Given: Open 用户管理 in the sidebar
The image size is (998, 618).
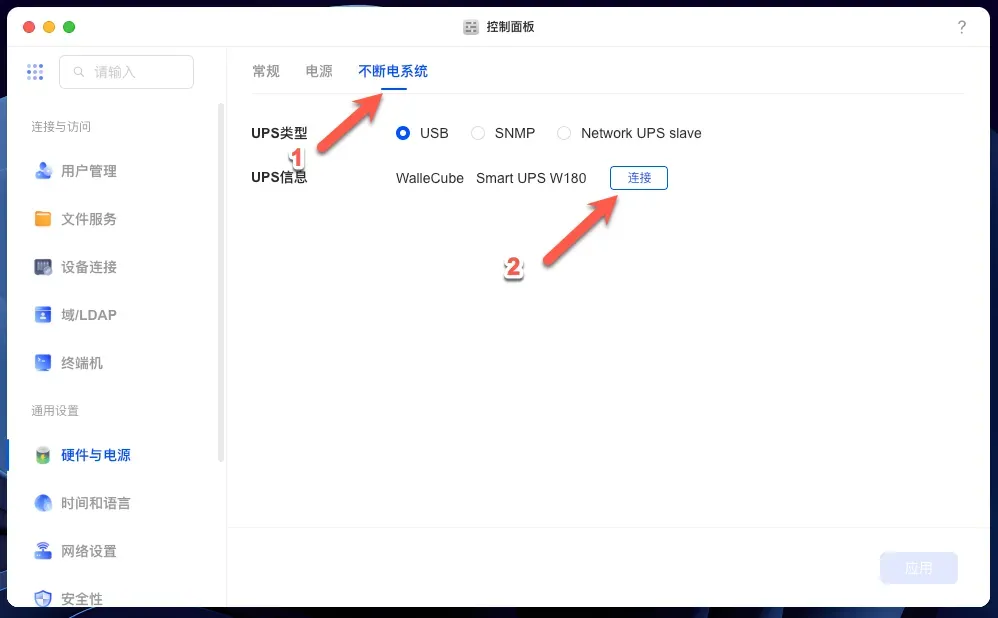Looking at the screenshot, I should [89, 171].
